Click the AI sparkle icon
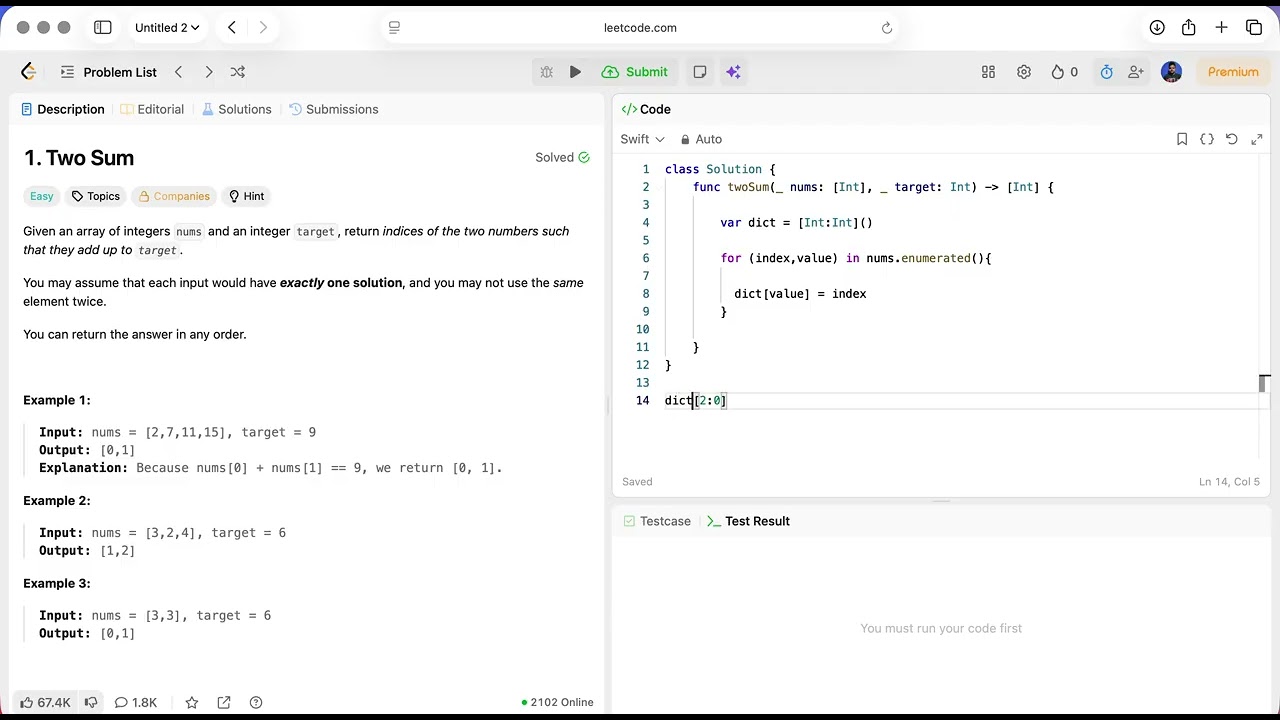The image size is (1280, 720). pyautogui.click(x=733, y=72)
